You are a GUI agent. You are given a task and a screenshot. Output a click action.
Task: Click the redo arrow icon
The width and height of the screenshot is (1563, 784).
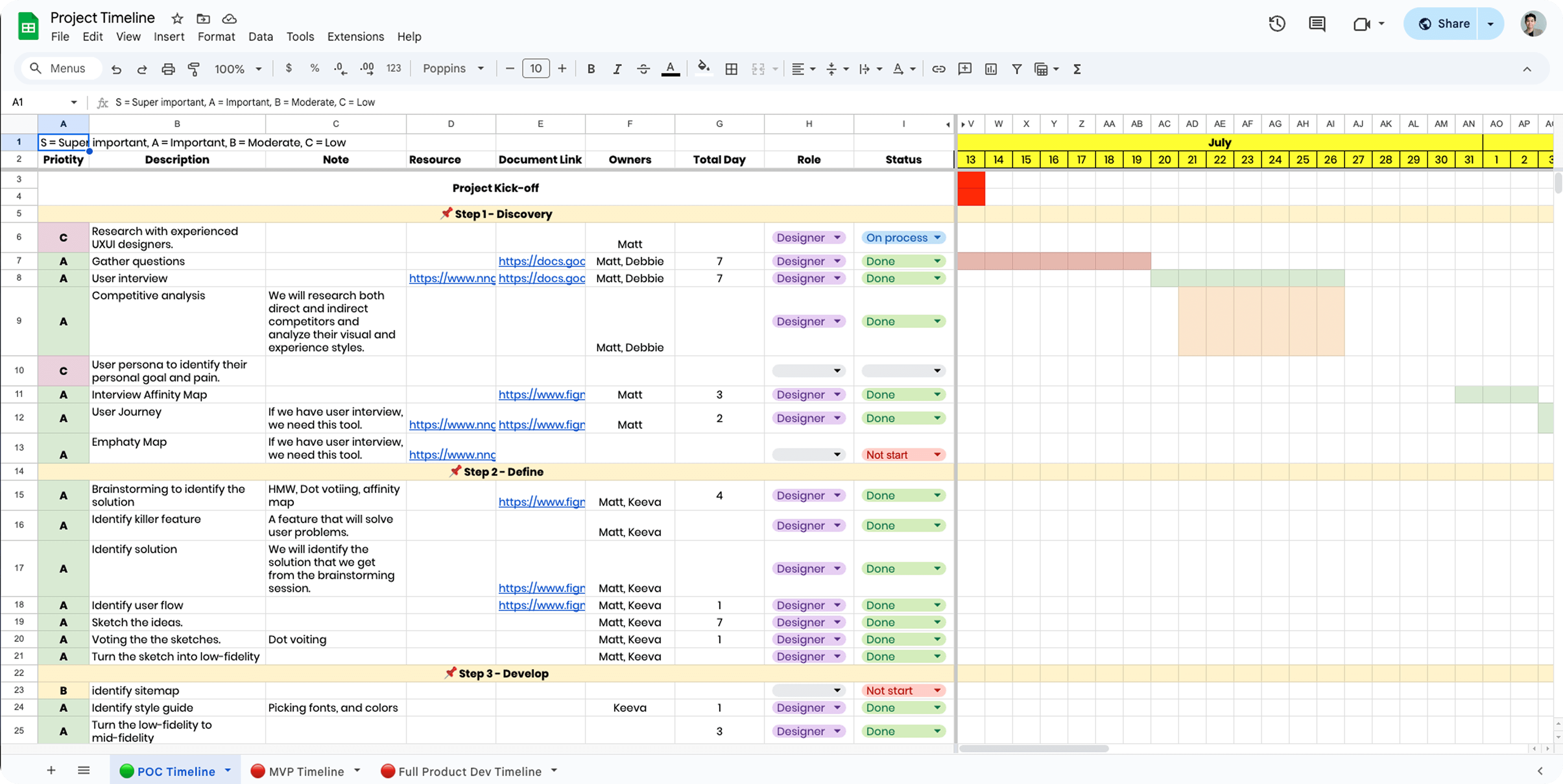coord(142,69)
